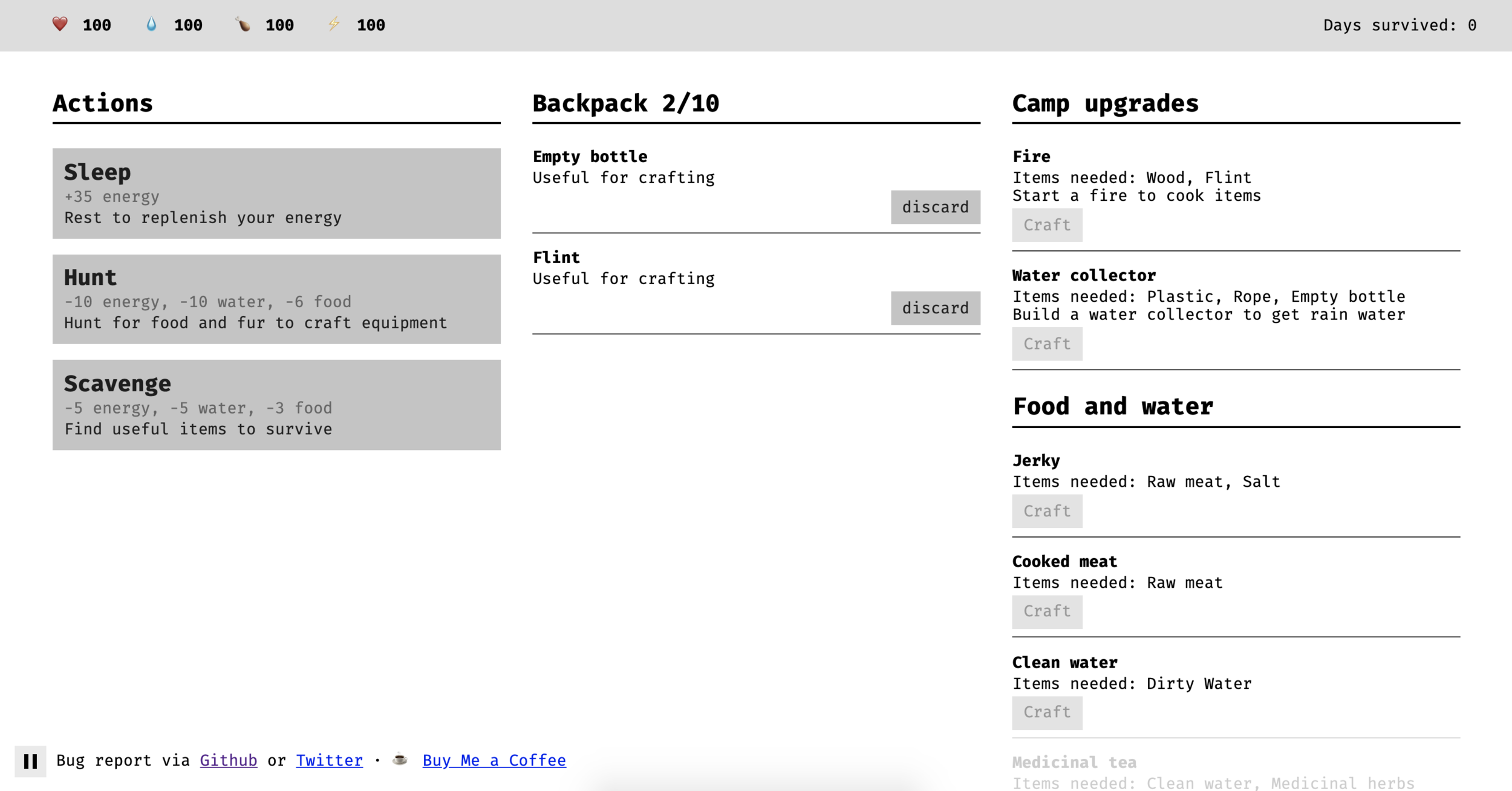Craft the Fire camp upgrade
Viewport: 1512px width, 791px height.
click(x=1046, y=225)
